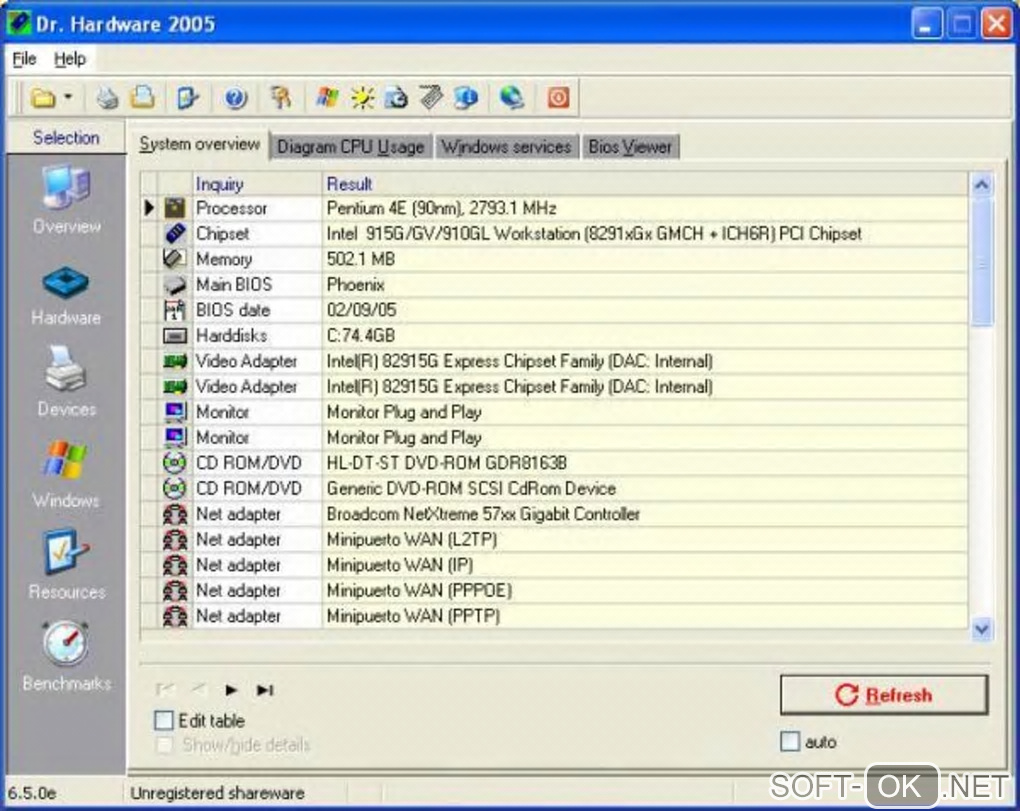Click the red power button icon in the toolbar
This screenshot has height=811, width=1020.
tap(558, 98)
